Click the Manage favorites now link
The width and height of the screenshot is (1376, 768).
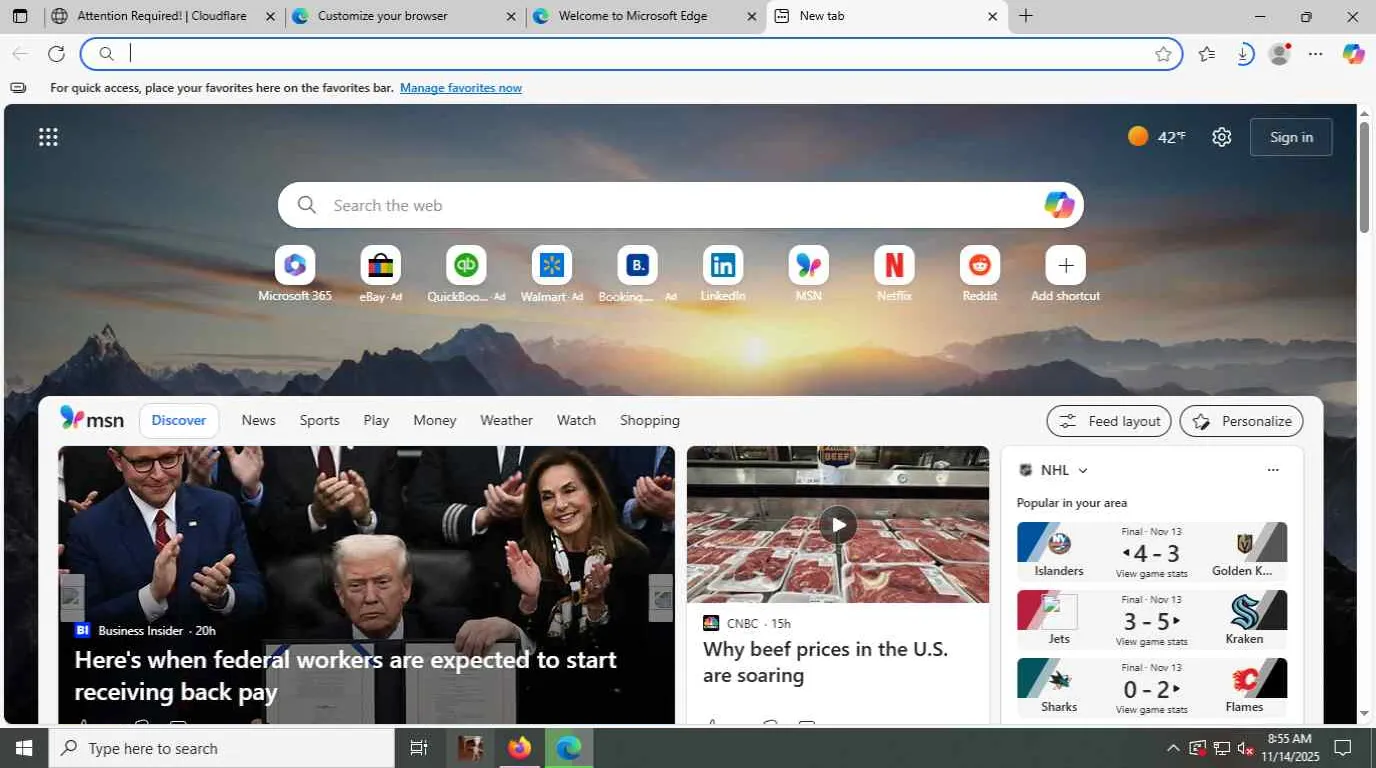(461, 88)
